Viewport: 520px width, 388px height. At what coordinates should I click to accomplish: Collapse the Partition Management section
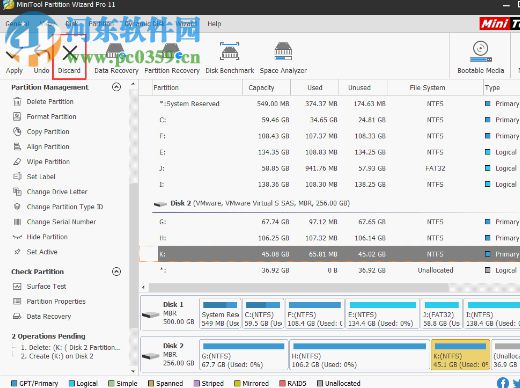pyautogui.click(x=116, y=87)
